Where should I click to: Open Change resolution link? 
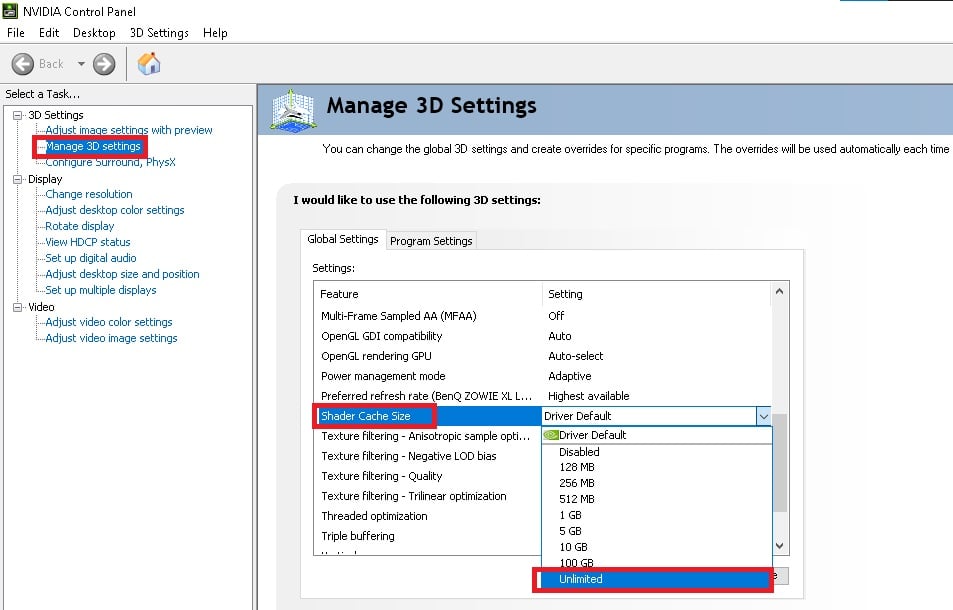click(89, 194)
